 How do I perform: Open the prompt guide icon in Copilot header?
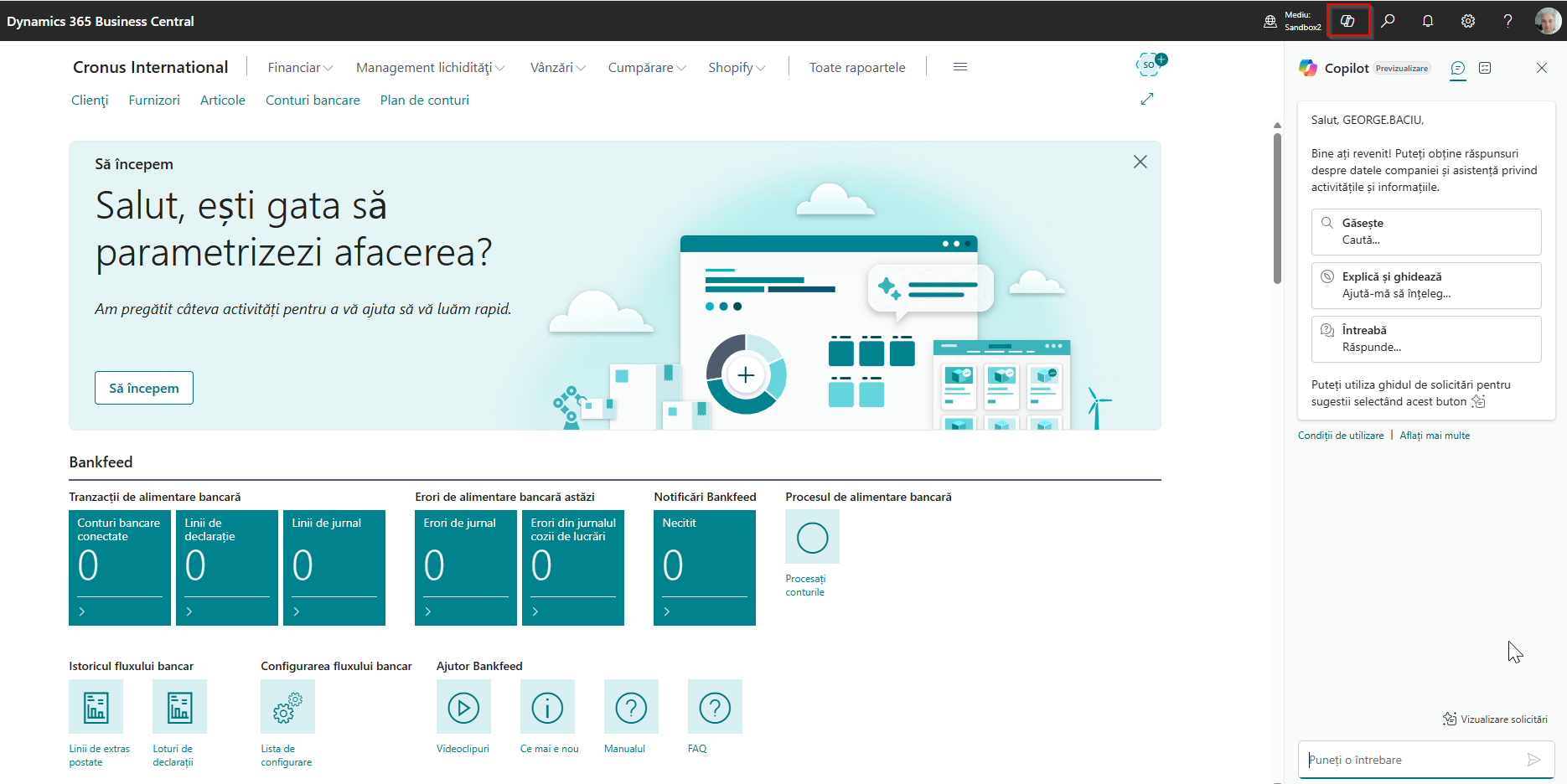point(1485,68)
